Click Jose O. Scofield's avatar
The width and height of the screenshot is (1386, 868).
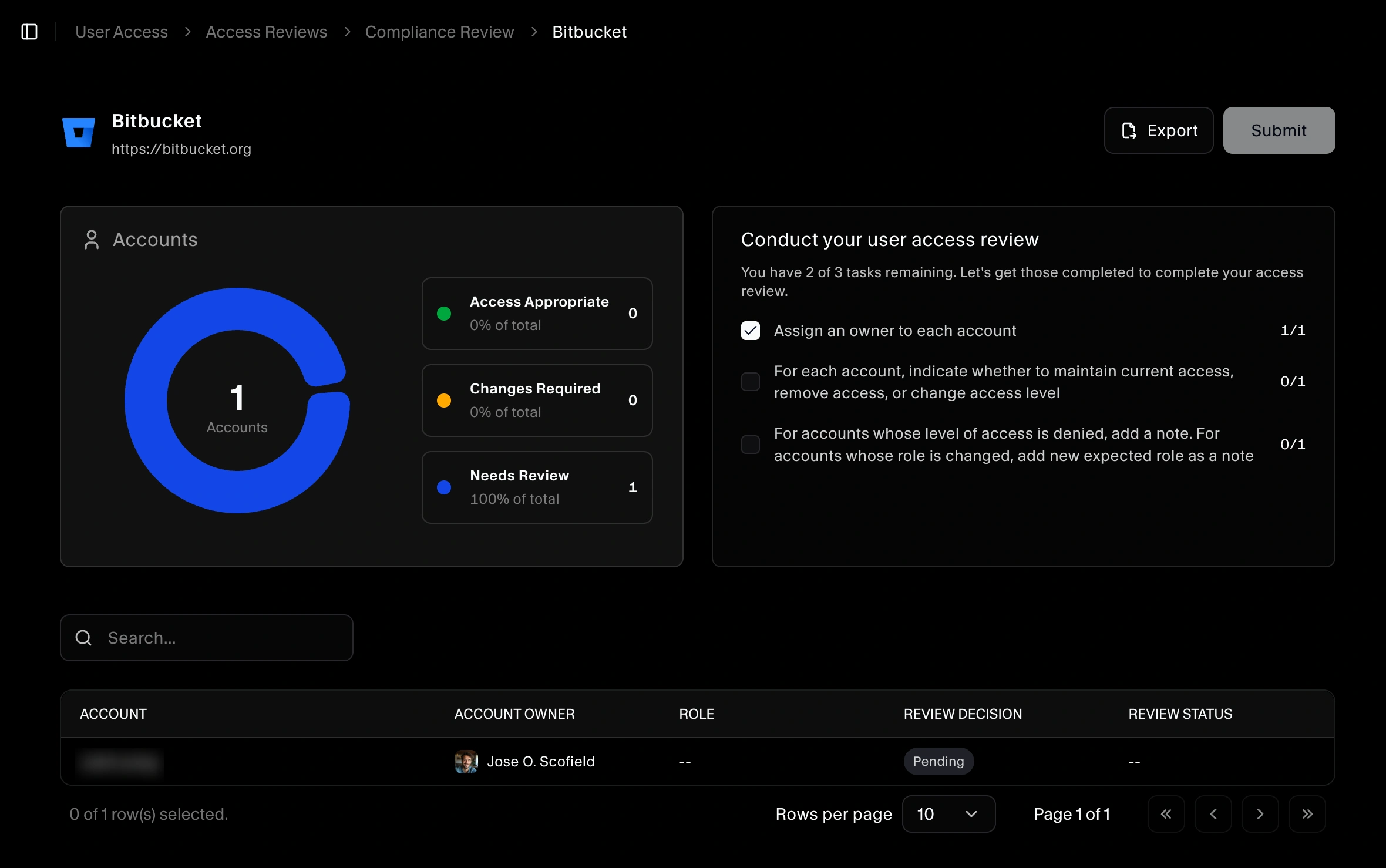(x=466, y=761)
